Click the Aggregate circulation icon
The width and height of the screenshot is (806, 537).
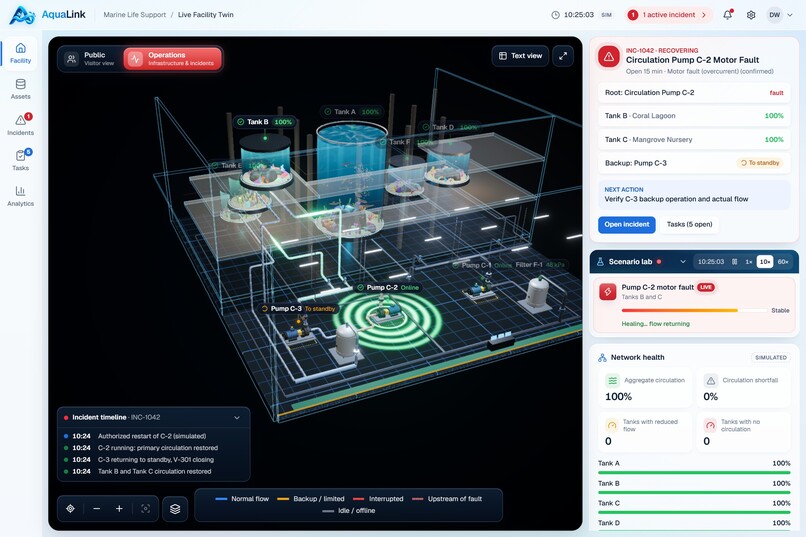[x=612, y=381]
